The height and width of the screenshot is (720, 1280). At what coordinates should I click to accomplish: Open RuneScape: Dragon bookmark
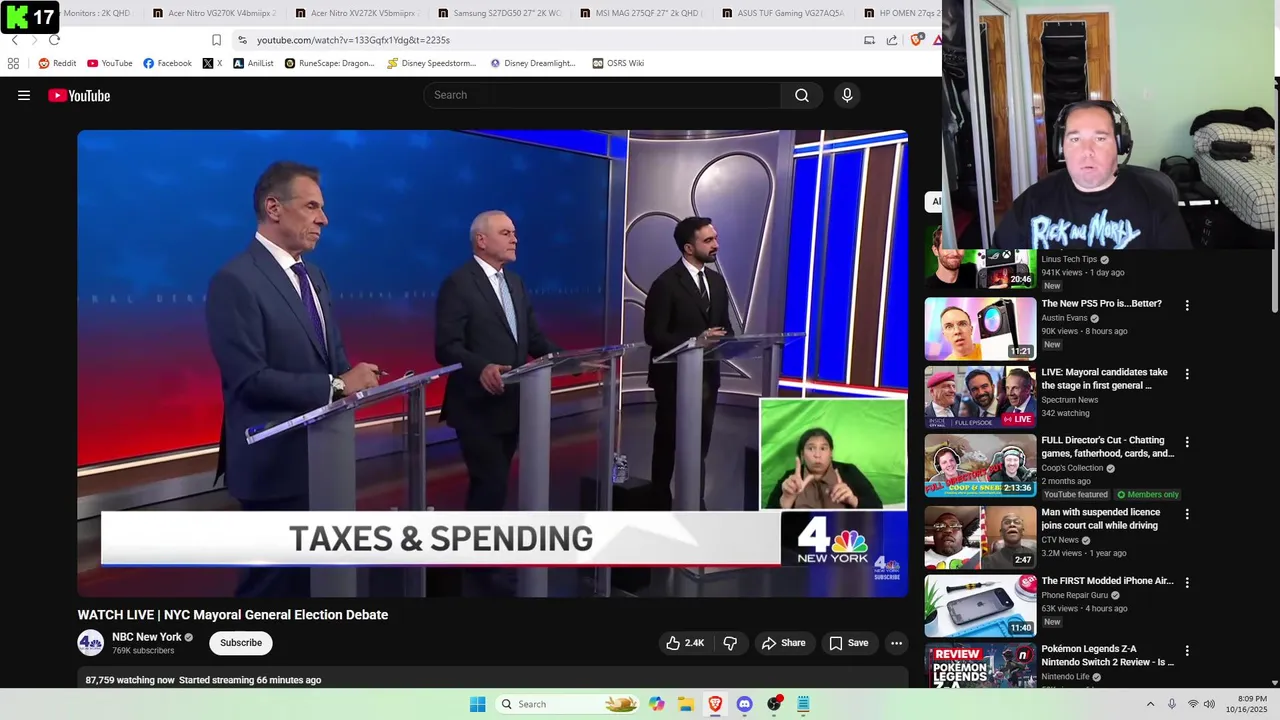pyautogui.click(x=329, y=63)
